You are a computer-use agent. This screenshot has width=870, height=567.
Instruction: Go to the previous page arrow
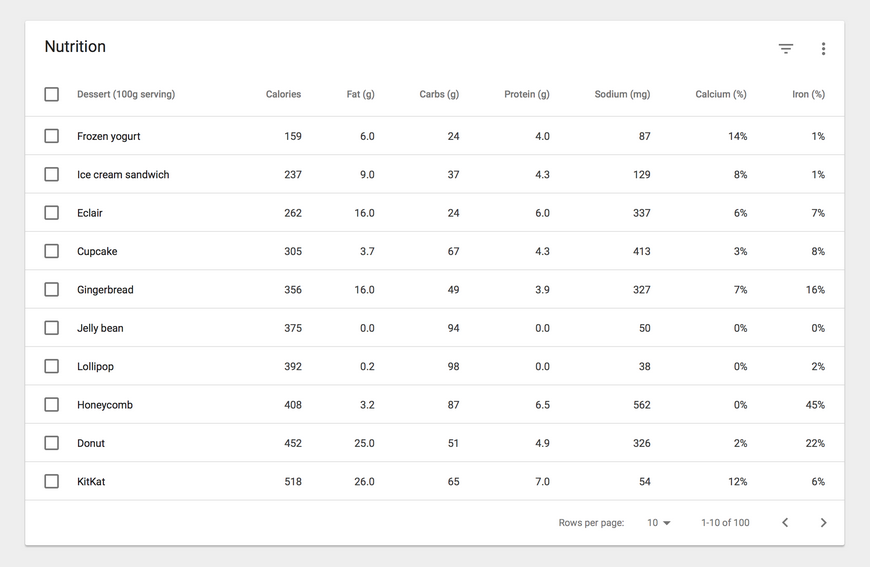(785, 523)
